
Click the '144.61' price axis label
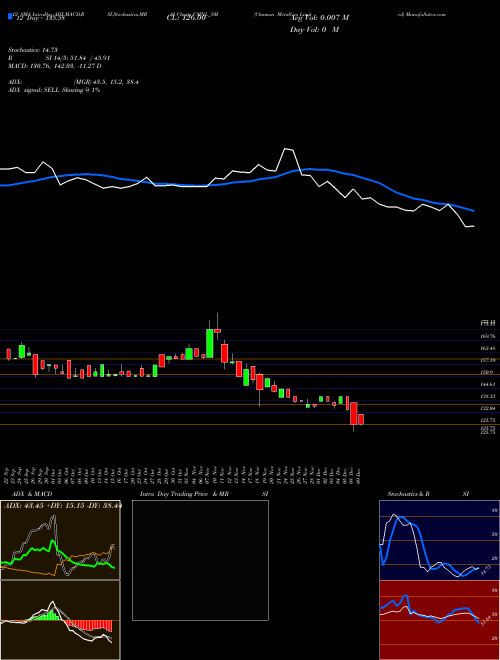click(488, 384)
